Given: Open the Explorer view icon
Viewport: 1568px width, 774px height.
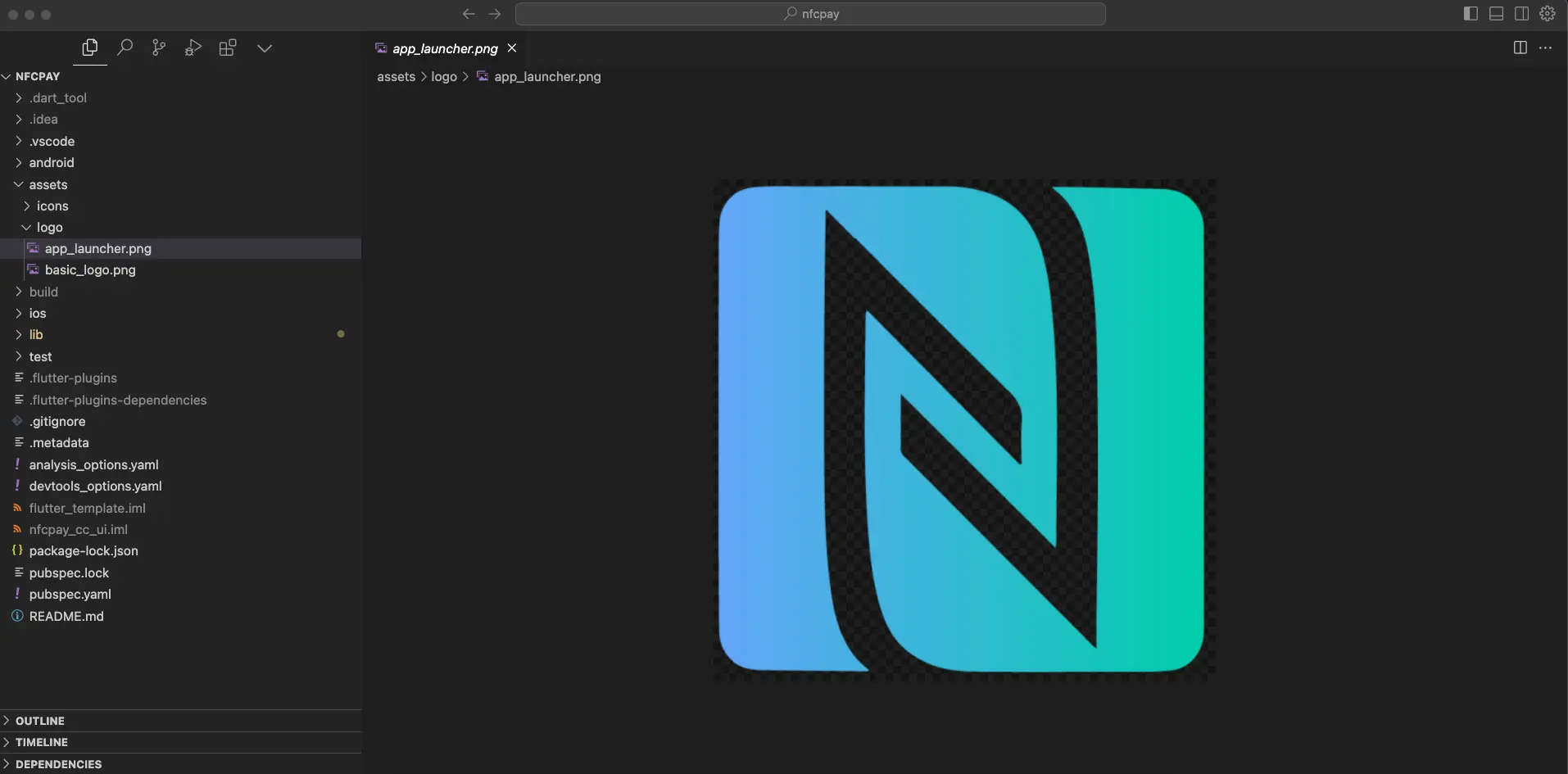Looking at the screenshot, I should [x=90, y=48].
